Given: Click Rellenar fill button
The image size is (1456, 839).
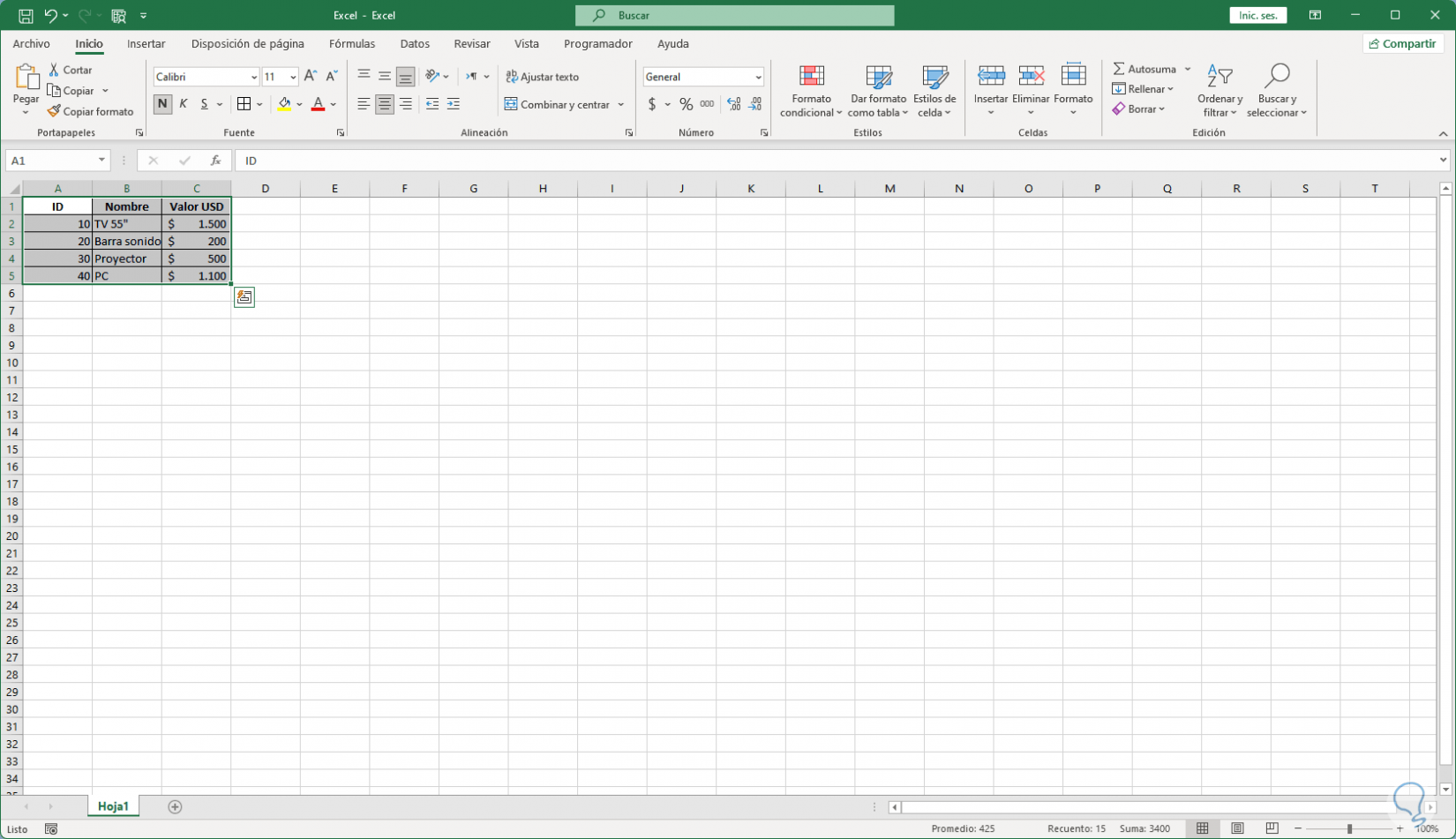Looking at the screenshot, I should [x=1143, y=89].
